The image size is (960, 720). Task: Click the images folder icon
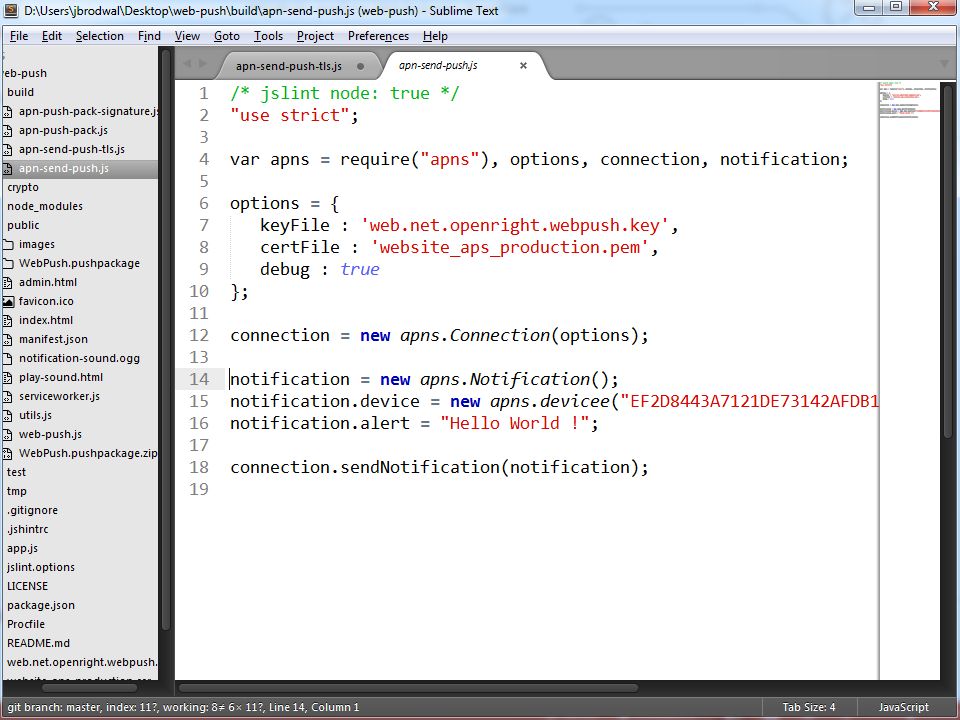(x=7, y=244)
